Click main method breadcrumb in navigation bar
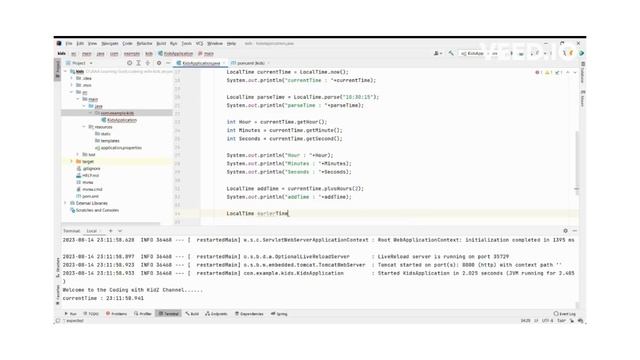Screen dimensions: 640x360 point(206,53)
